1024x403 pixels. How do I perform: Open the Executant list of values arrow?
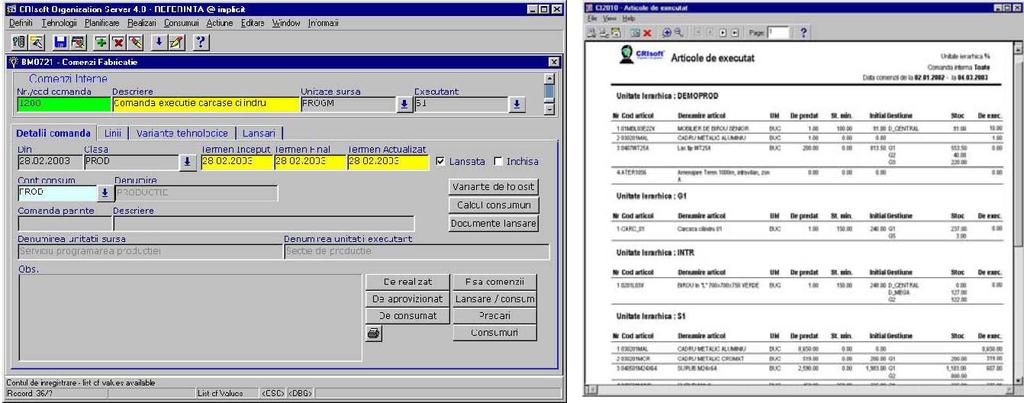[517, 105]
